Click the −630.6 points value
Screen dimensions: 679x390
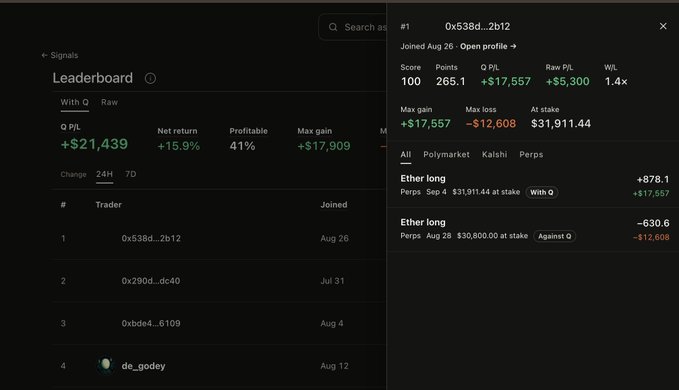pos(653,223)
